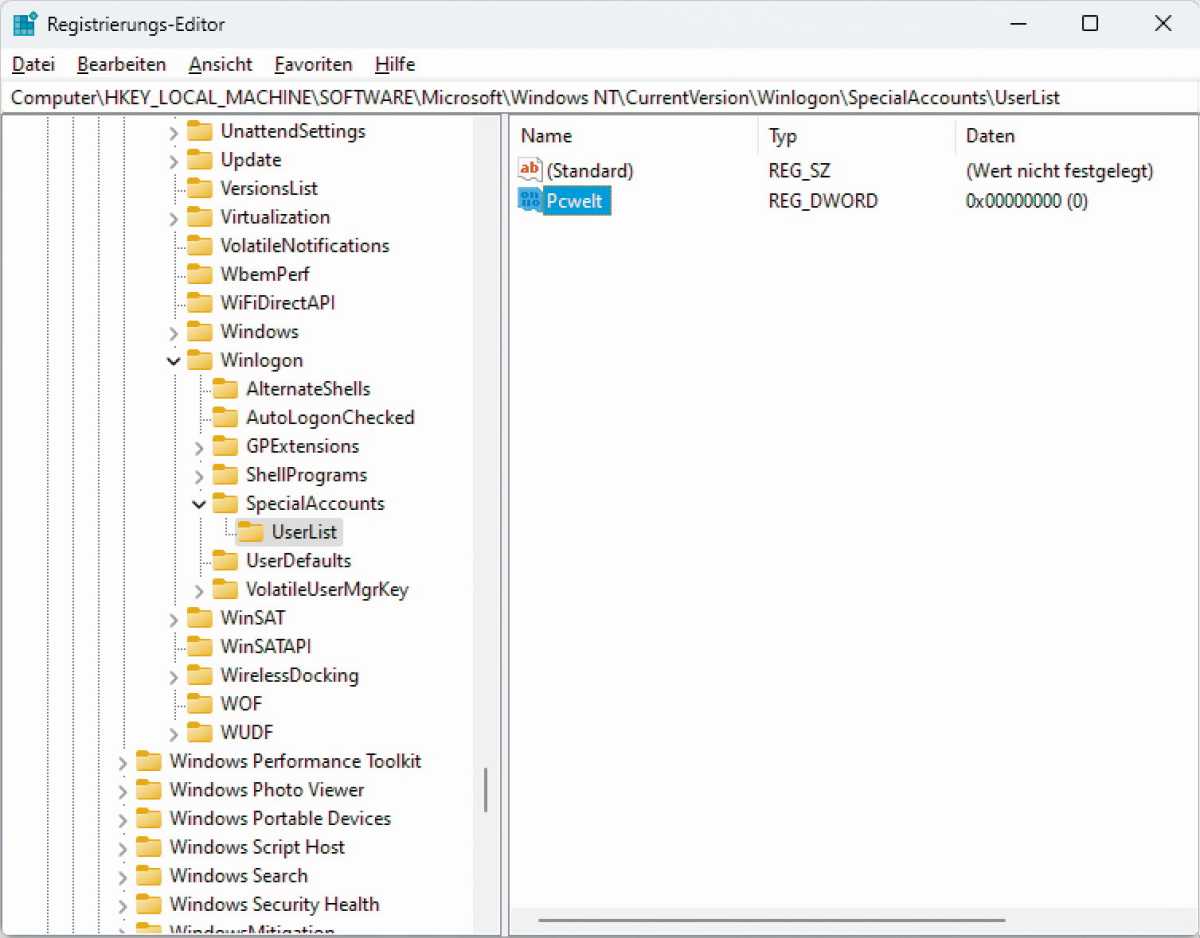Expand the WirelessDocking key
This screenshot has height=938, width=1200.
174,677
